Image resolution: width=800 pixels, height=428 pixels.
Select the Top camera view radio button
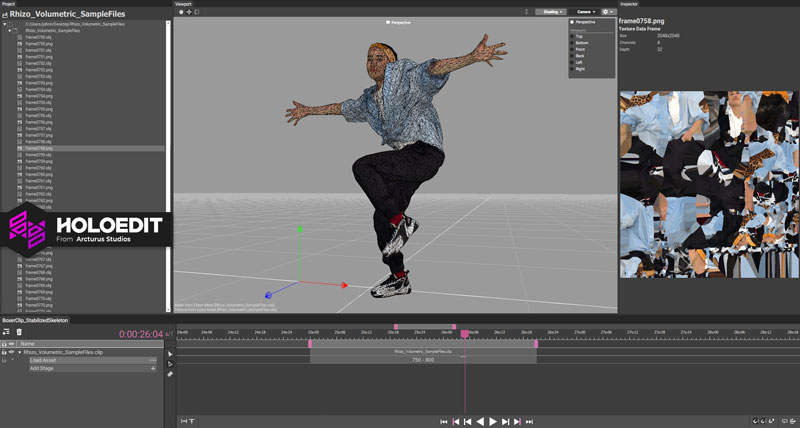click(572, 35)
